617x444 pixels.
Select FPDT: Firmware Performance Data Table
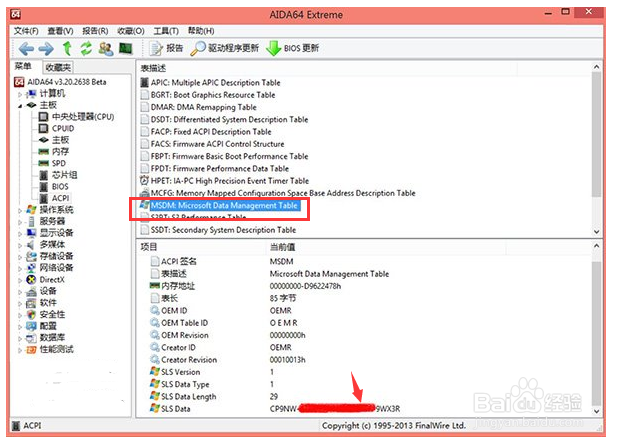click(x=214, y=168)
